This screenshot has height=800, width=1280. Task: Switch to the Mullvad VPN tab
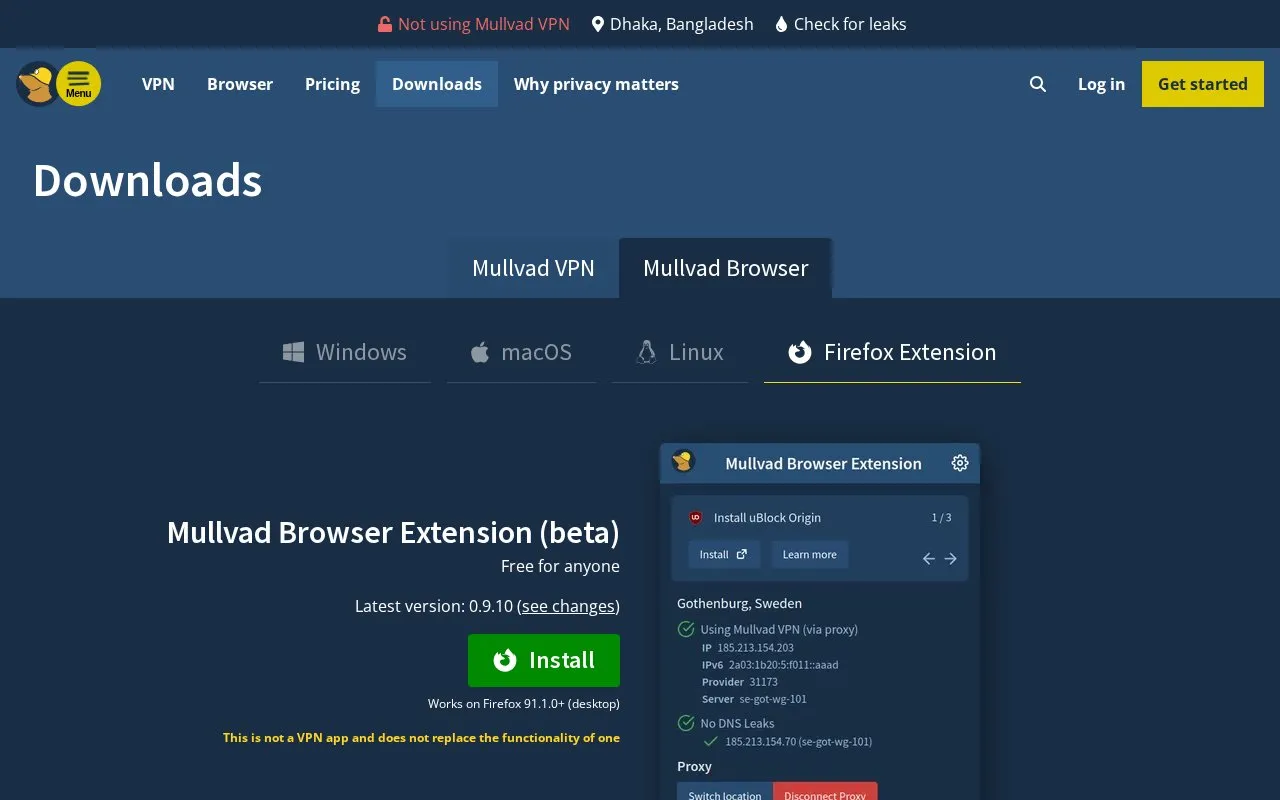pyautogui.click(x=533, y=268)
